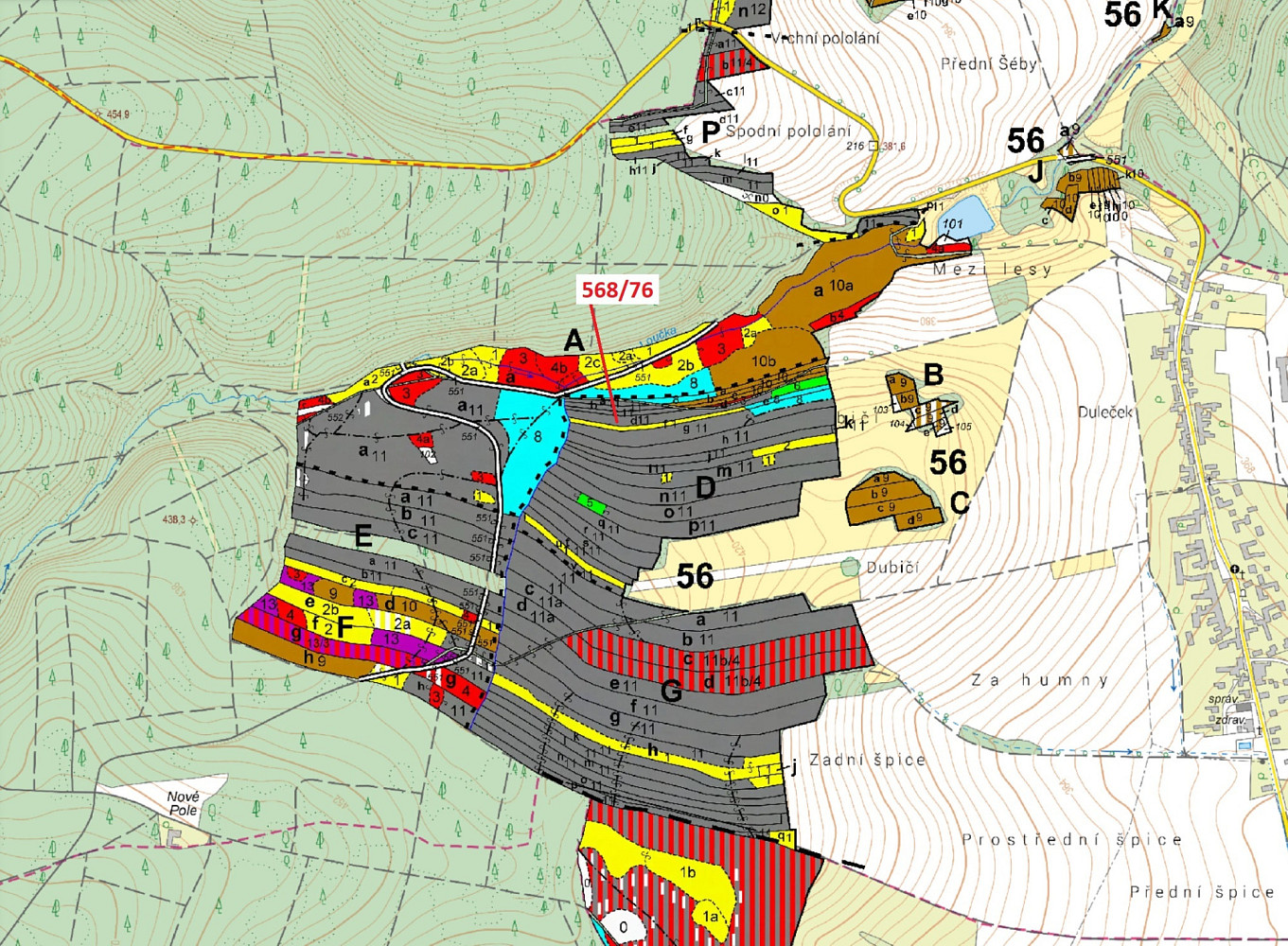
Task: Click the Mezi lesy place name
Action: (x=992, y=270)
